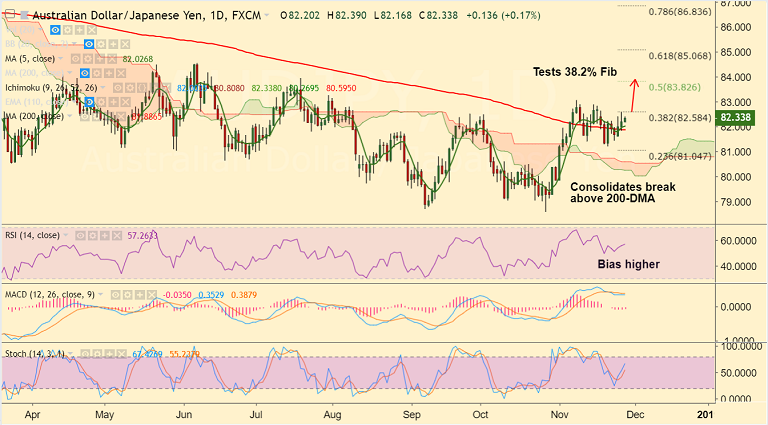Click the 0.236(81.047) Fibonacci level label
The height and width of the screenshot is (425, 768).
680,156
